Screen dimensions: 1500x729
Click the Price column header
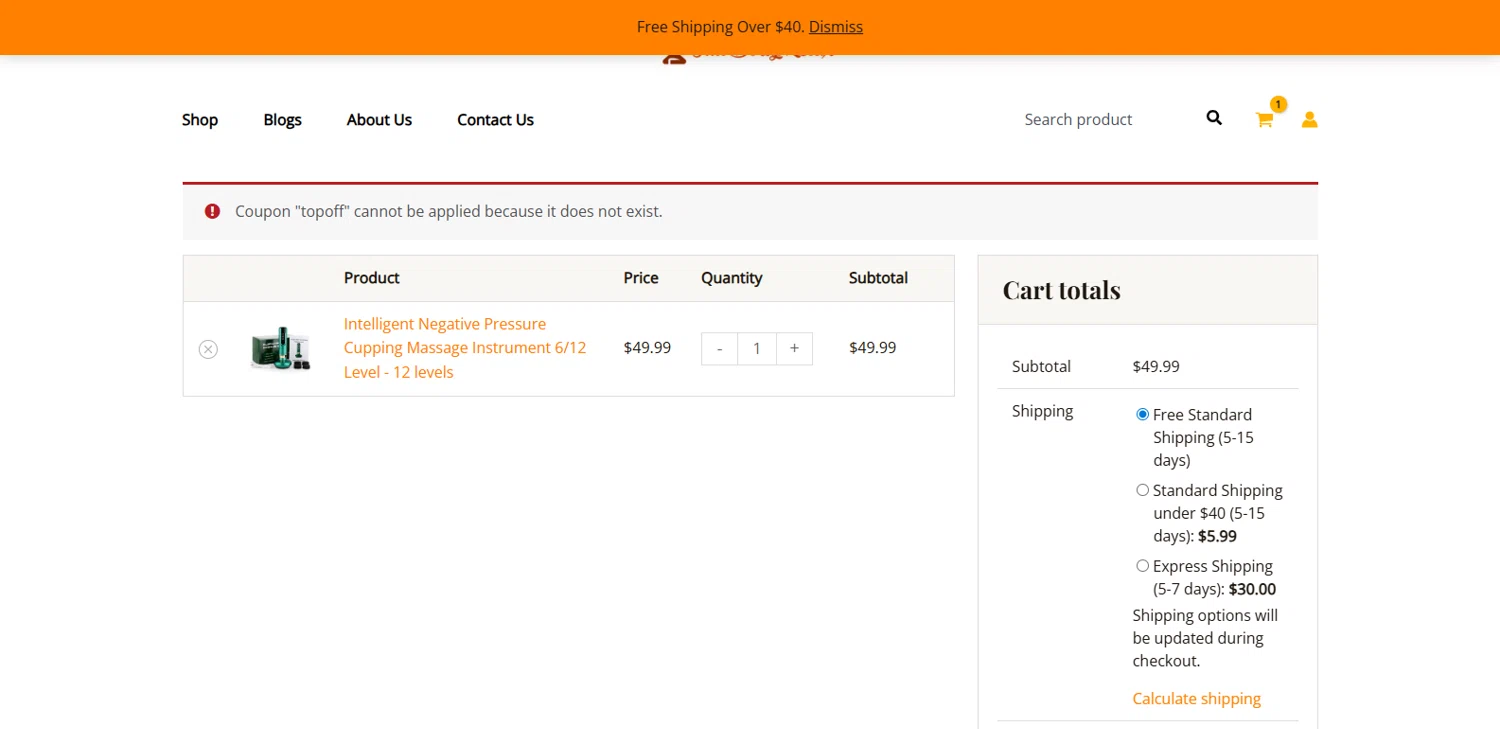[x=641, y=278]
